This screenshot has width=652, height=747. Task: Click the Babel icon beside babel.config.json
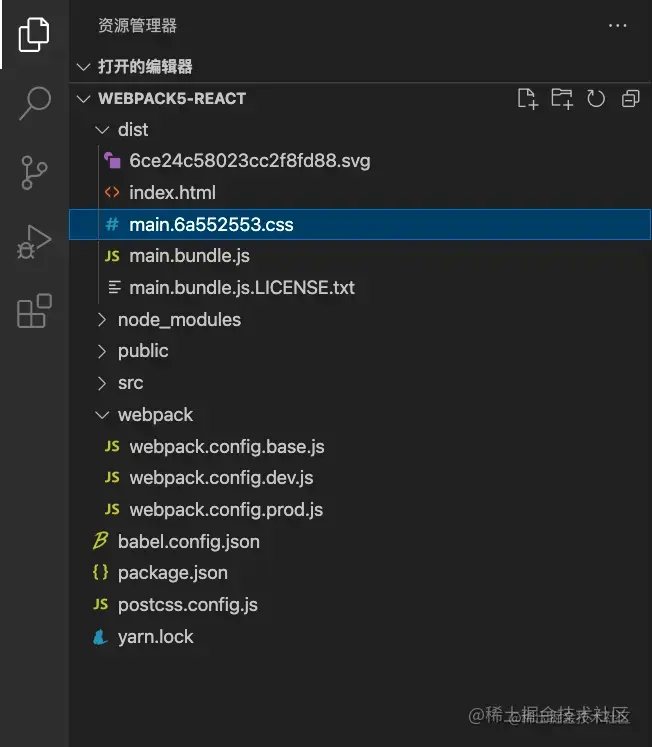pos(100,541)
